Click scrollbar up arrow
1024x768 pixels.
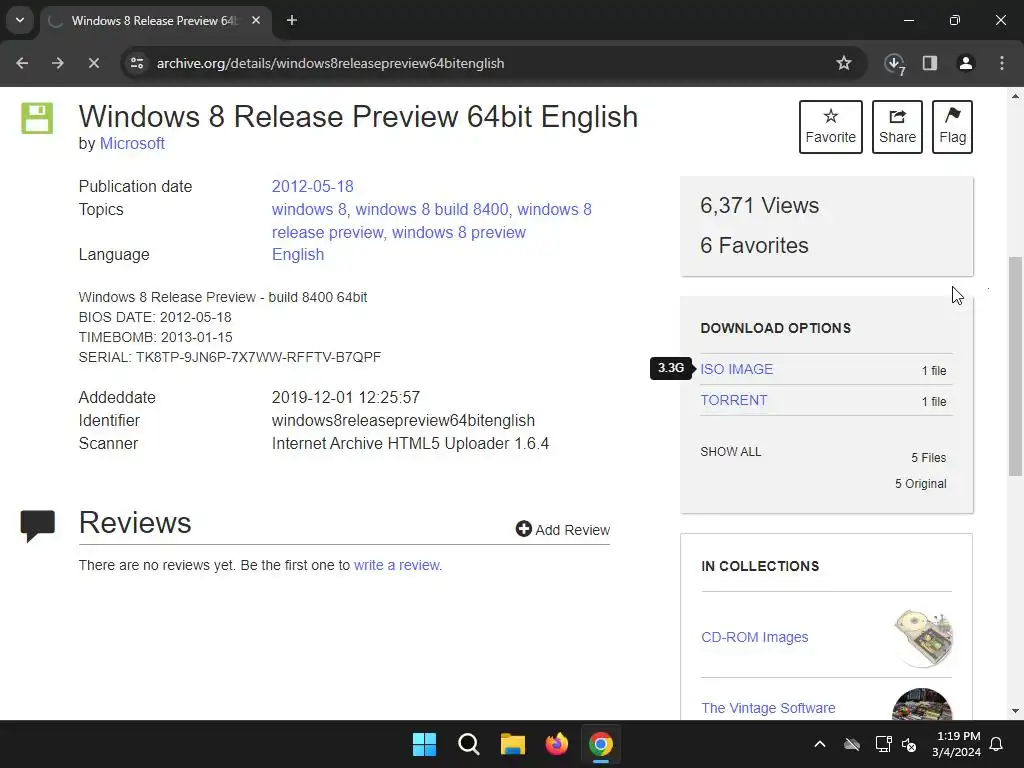(1015, 96)
